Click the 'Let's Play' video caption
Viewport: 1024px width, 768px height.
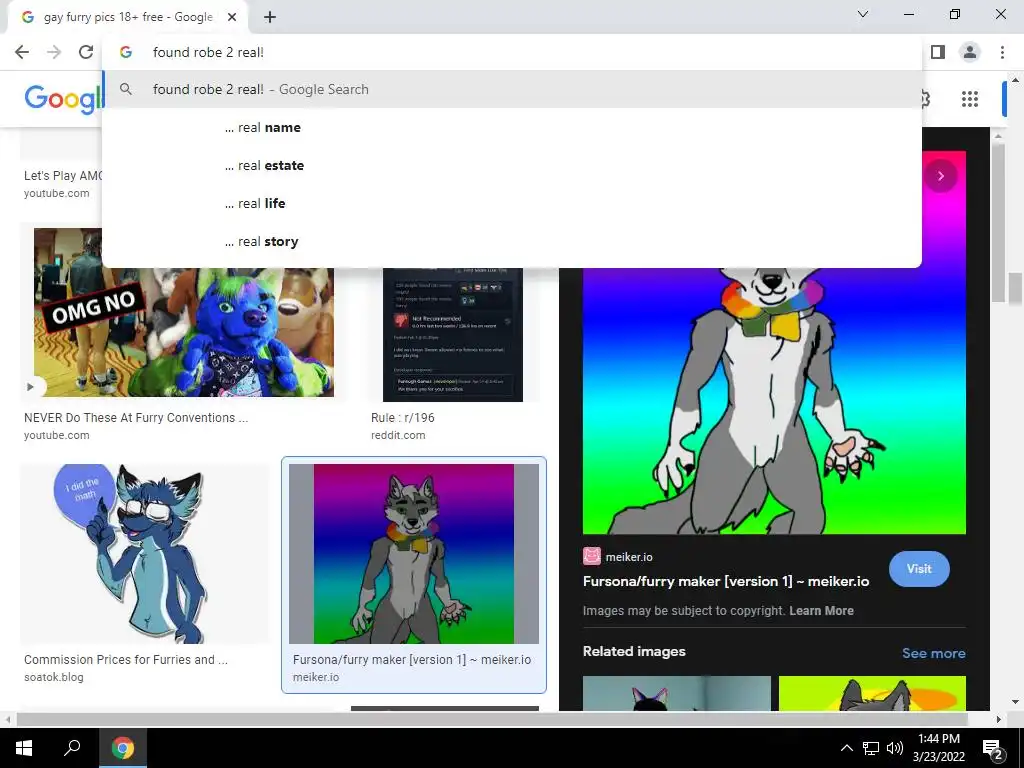[63, 176]
